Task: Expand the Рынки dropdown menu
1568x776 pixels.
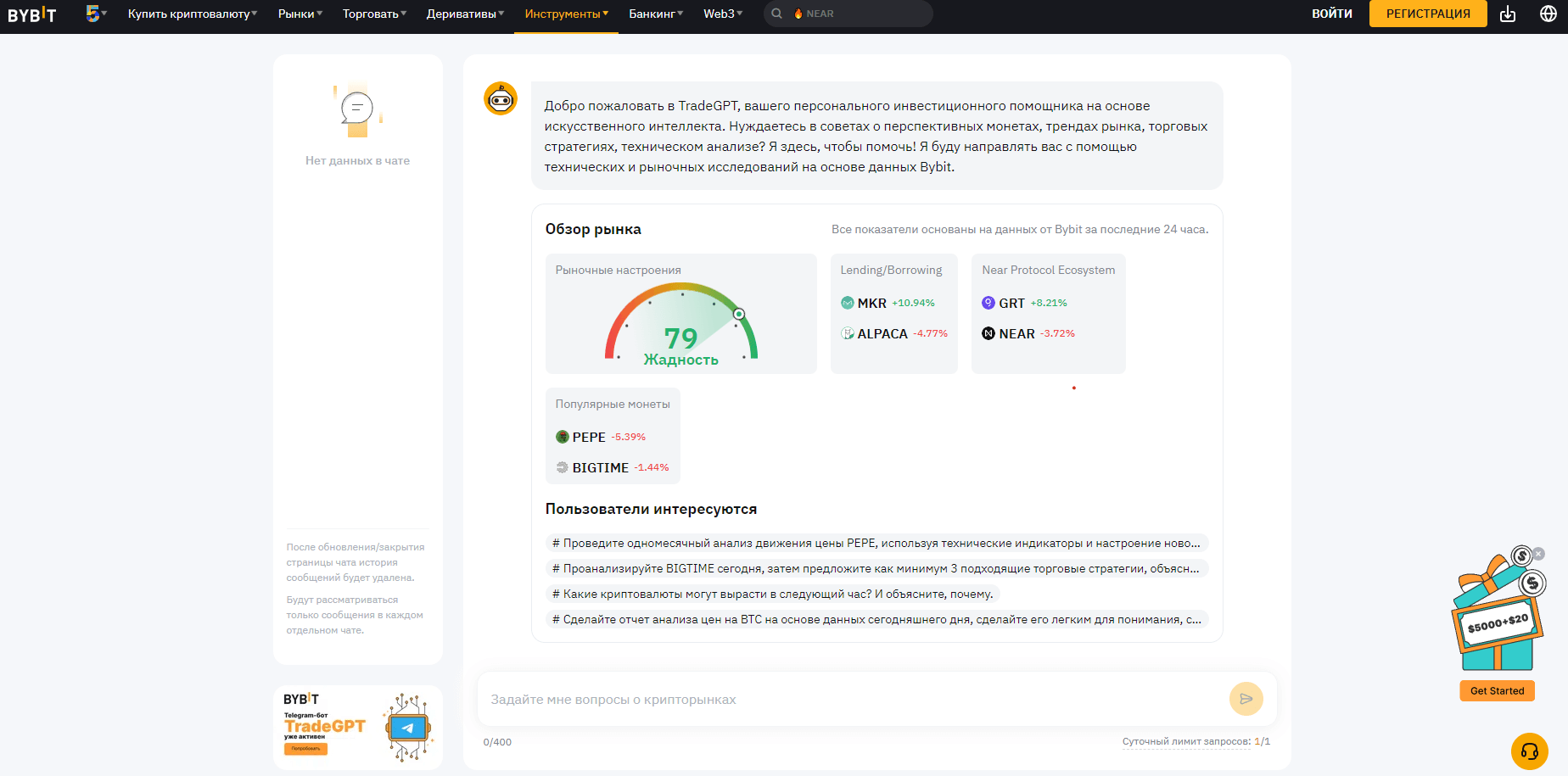Action: [x=300, y=14]
